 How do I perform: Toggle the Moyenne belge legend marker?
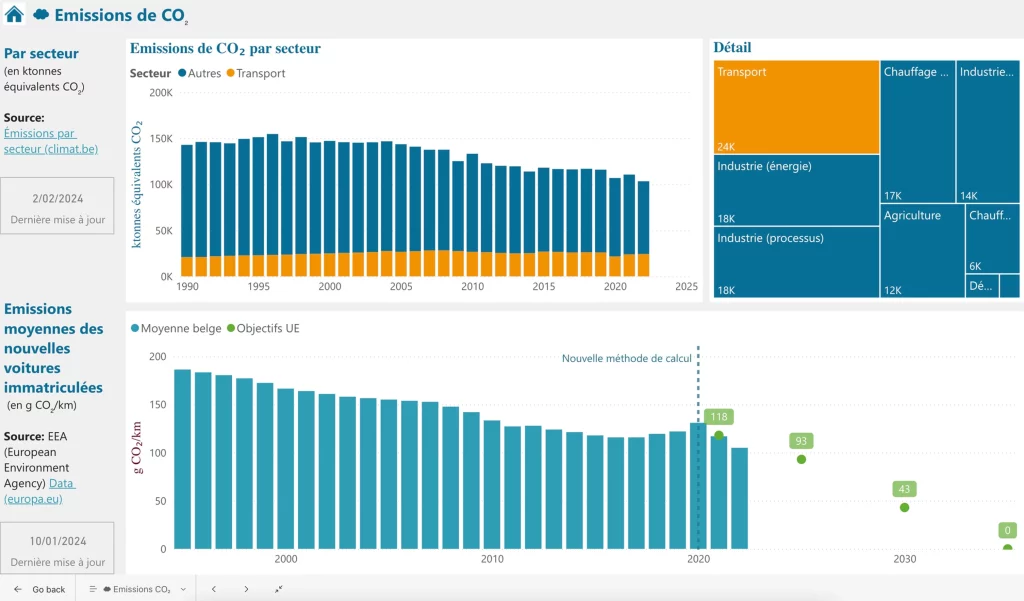(x=135, y=328)
